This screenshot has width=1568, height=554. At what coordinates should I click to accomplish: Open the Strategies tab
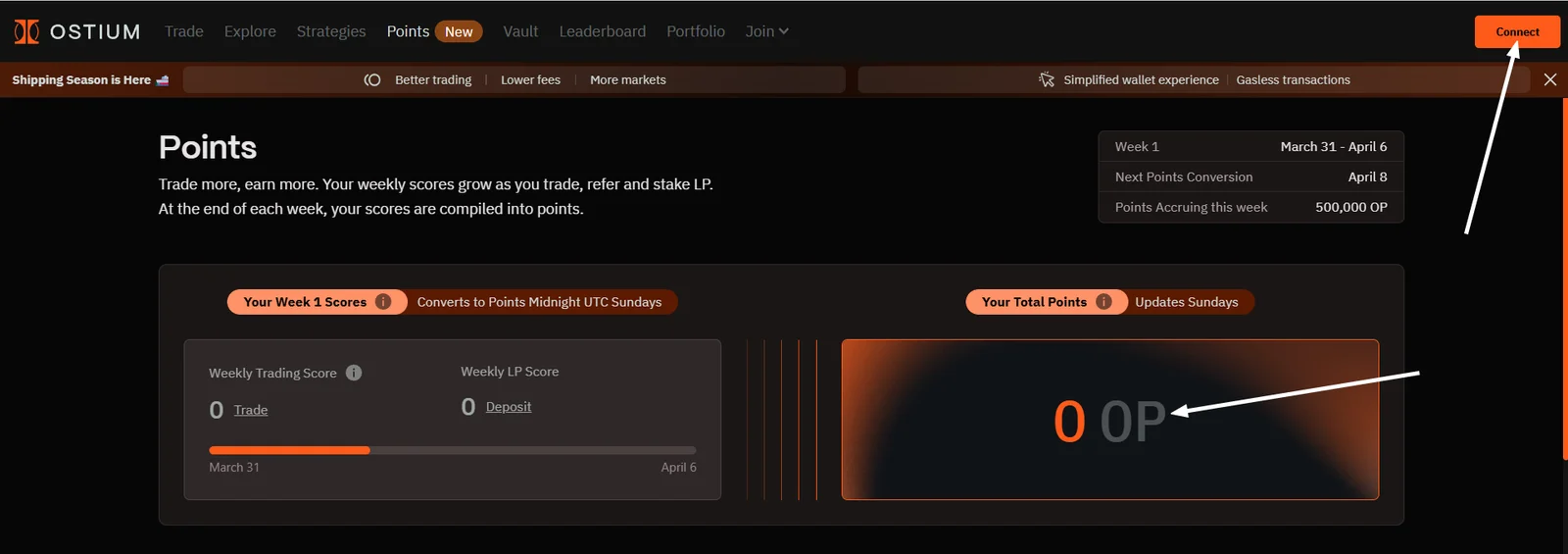(331, 31)
